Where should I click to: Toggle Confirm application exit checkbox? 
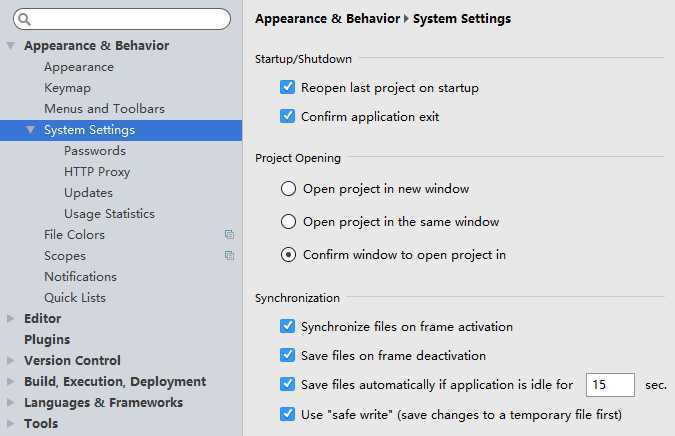(x=287, y=116)
